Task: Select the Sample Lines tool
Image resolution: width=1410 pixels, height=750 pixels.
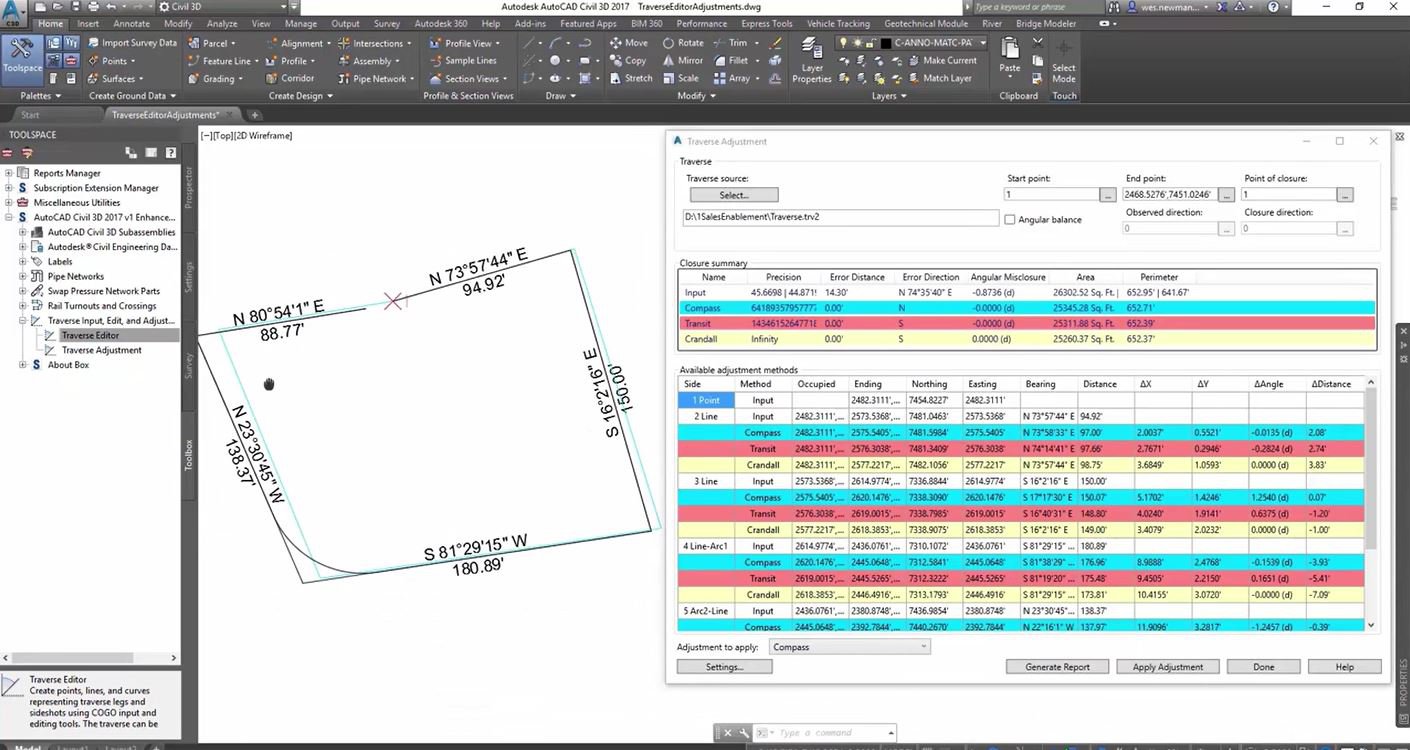Action: 462,61
